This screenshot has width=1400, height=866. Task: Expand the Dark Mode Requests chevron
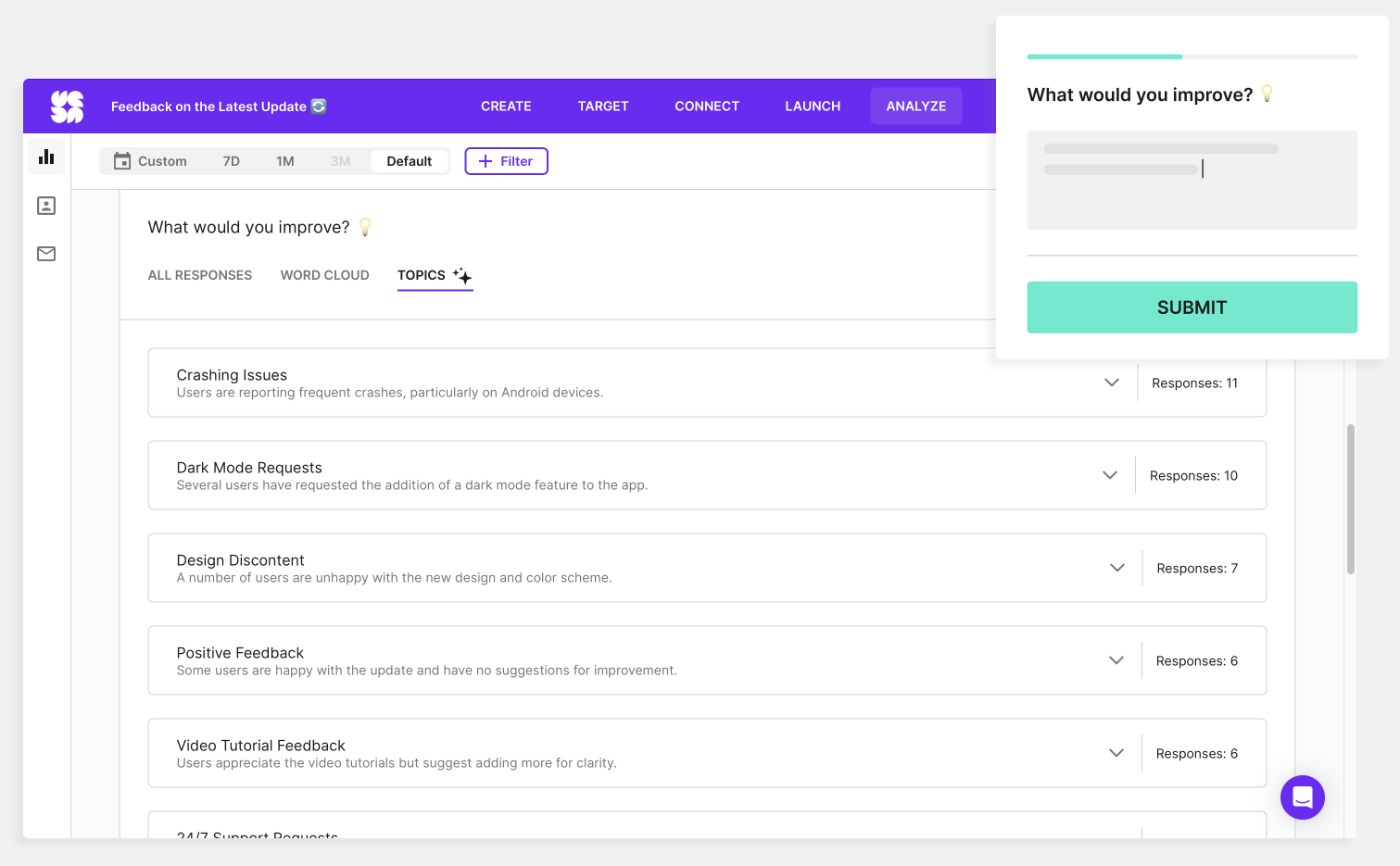tap(1110, 475)
